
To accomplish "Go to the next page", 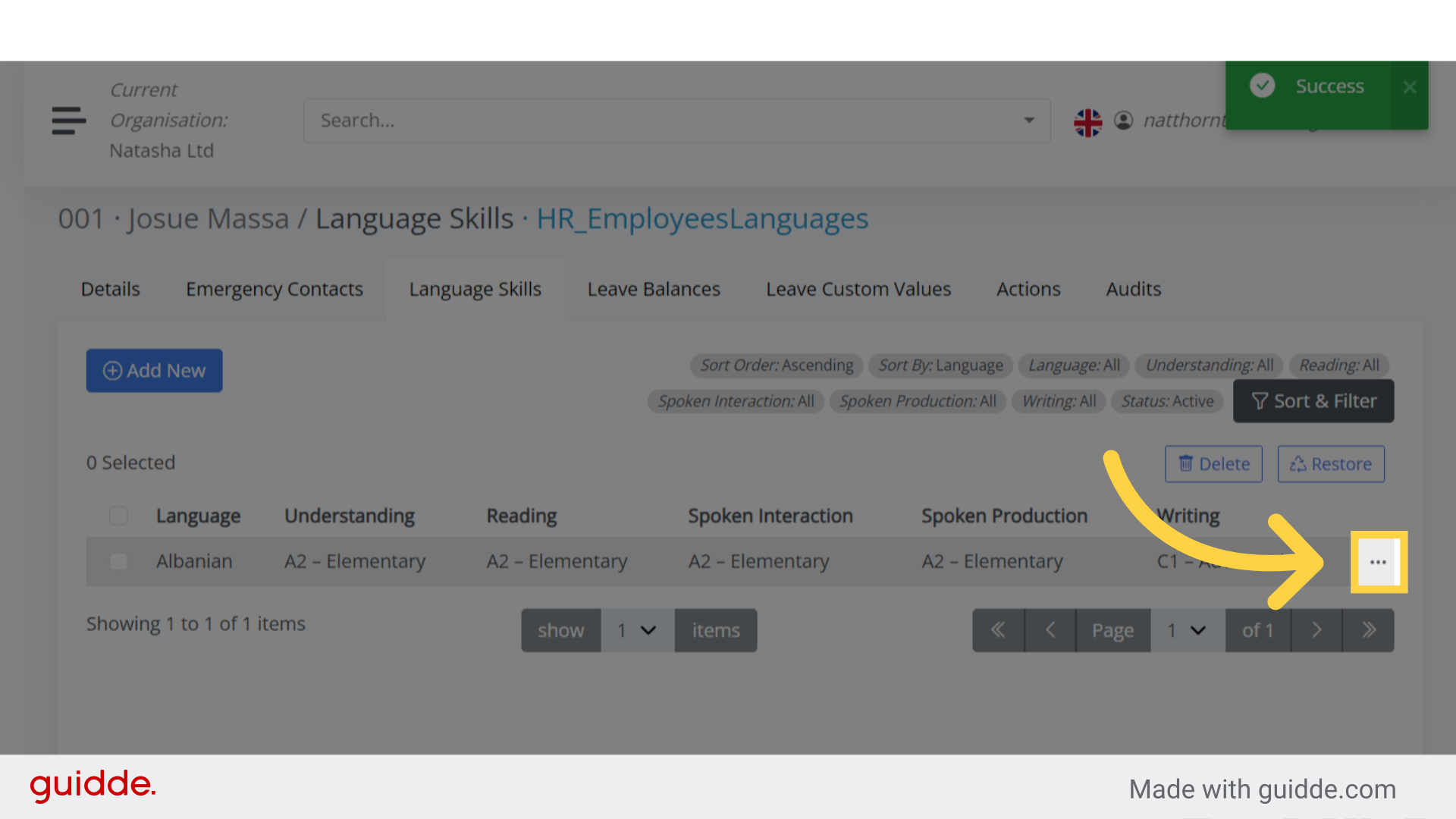I will point(1316,630).
